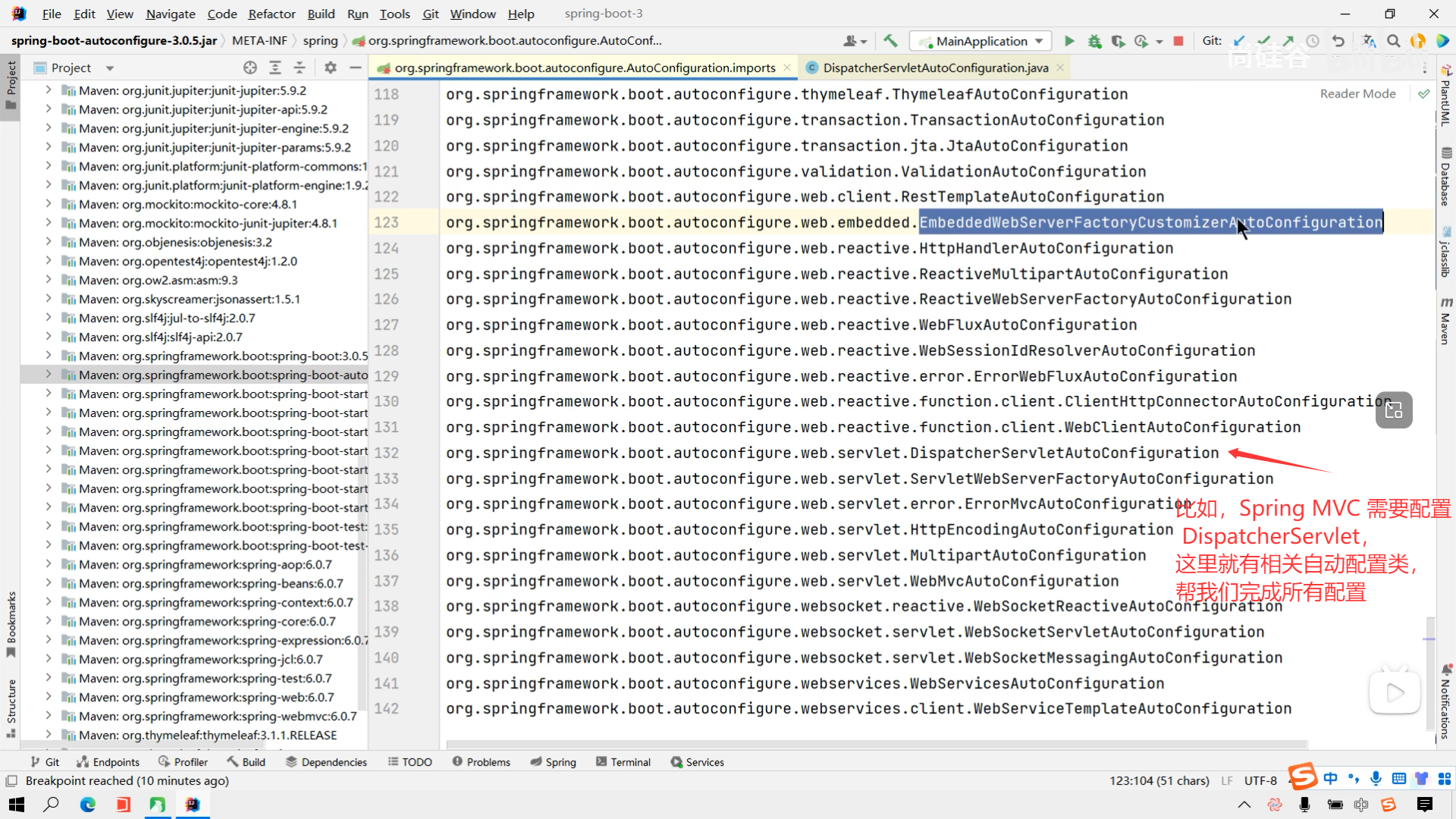
Task: Open the MainApplication run configuration dropdown
Action: tap(981, 41)
